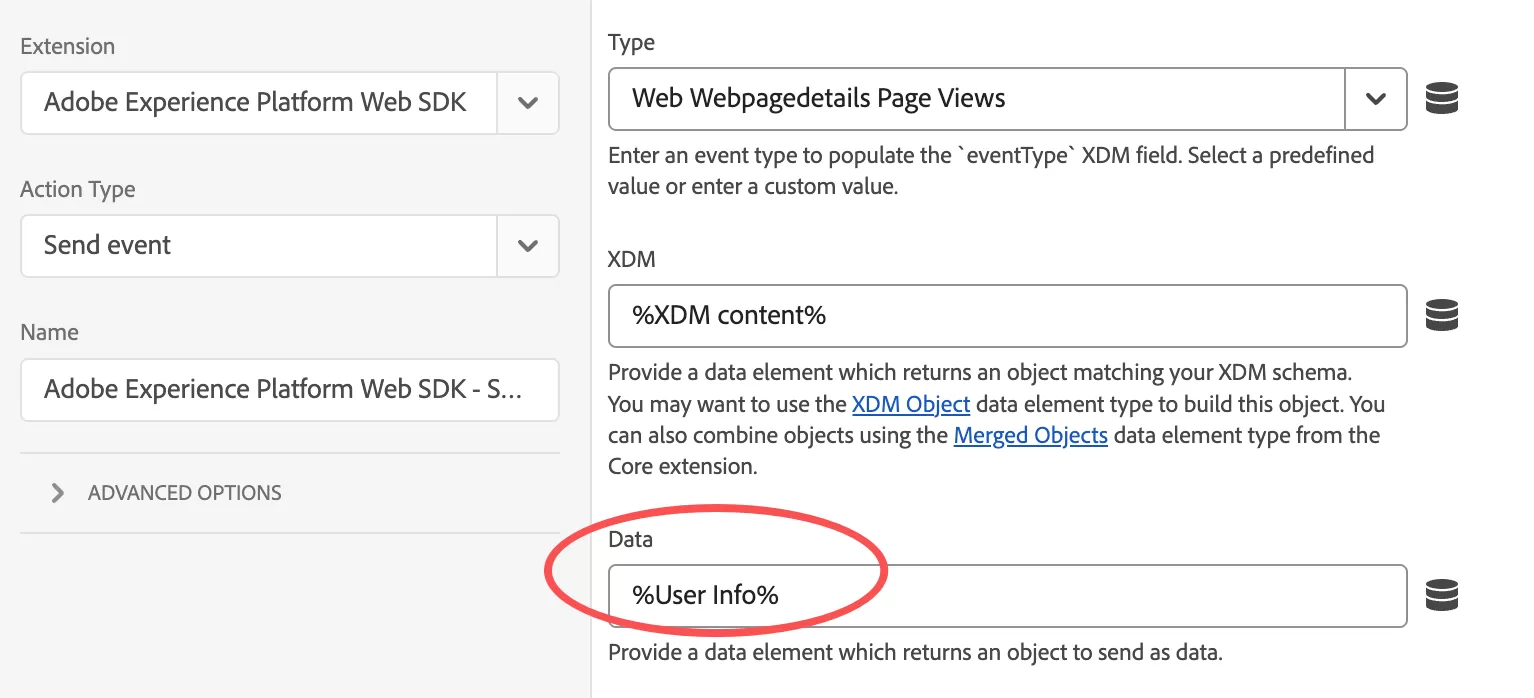The width and height of the screenshot is (1534, 698).
Task: Open data element picker beside Data field
Action: 1441,595
